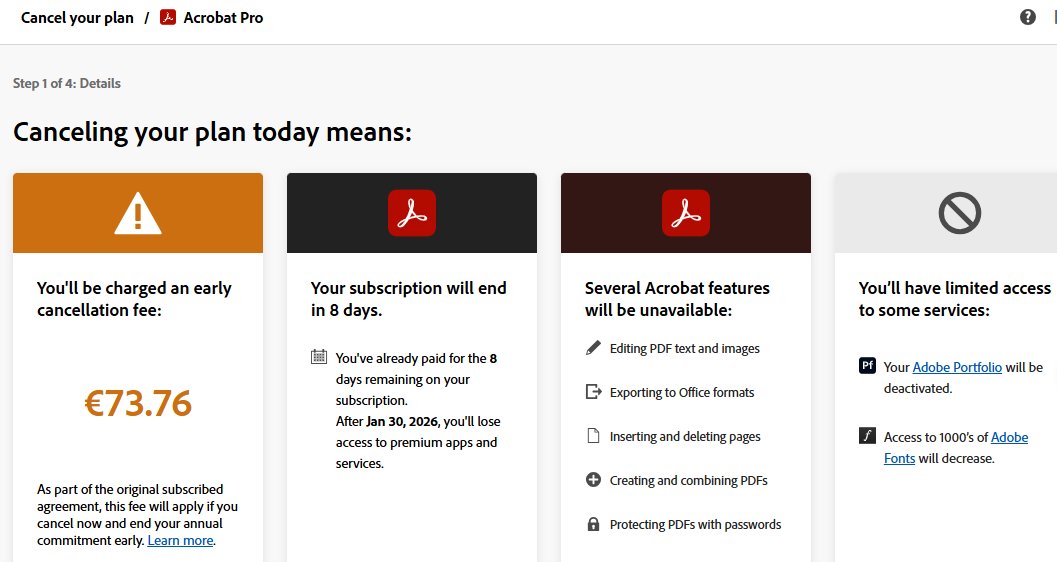The image size is (1057, 562).
Task: Click You've already paid for the 8 text
Action: pos(417,358)
